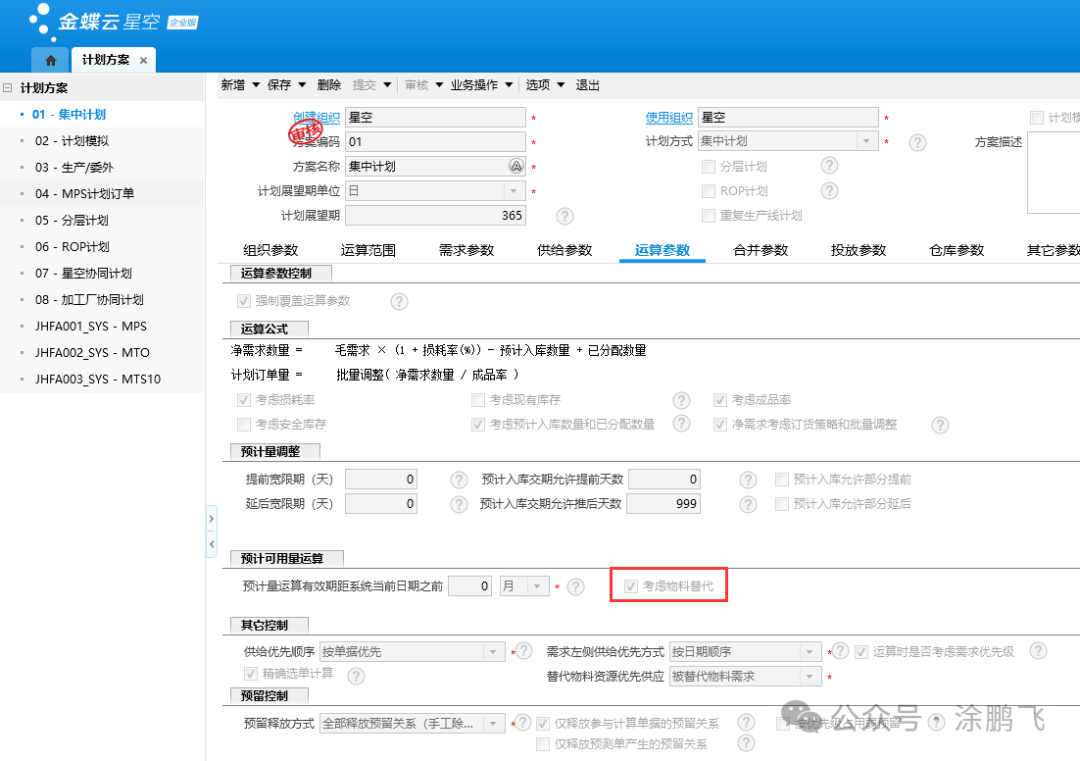The image size is (1080, 761).
Task: Open the 供给优先顺序 dropdown
Action: [x=493, y=652]
